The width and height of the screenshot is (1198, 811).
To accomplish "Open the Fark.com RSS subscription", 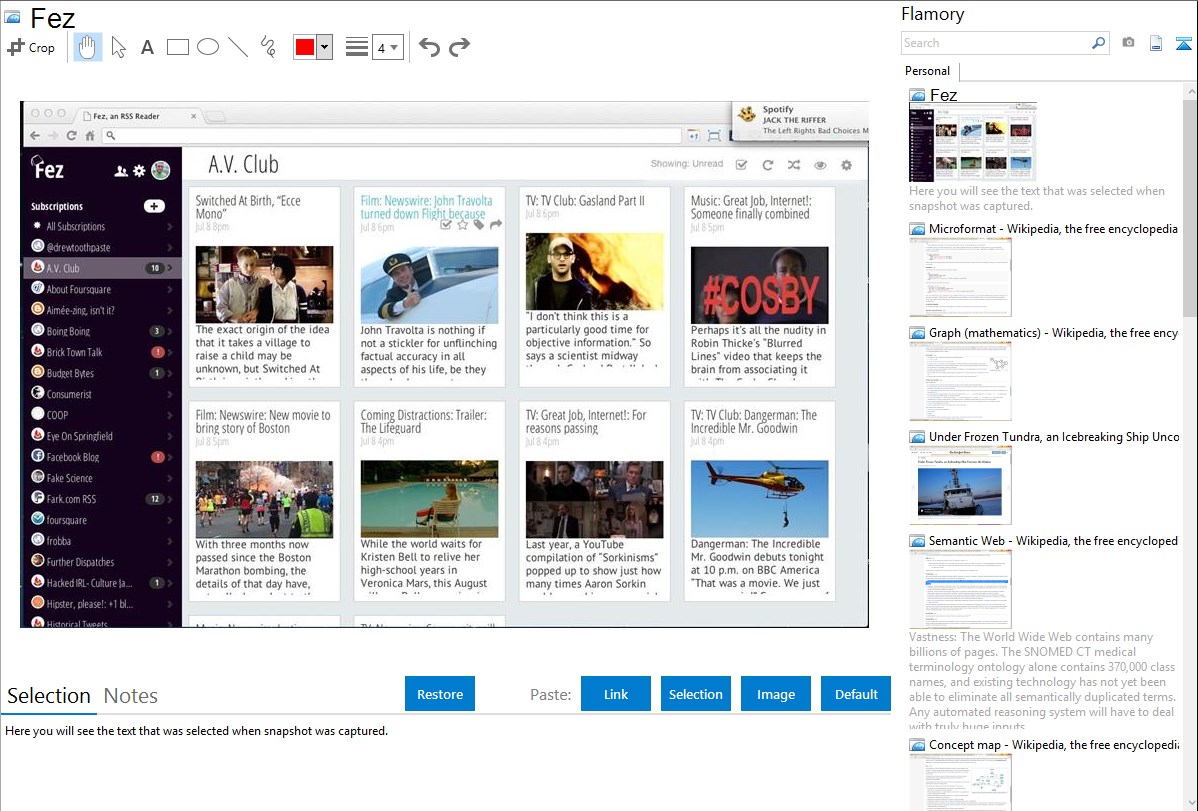I will [102, 498].
